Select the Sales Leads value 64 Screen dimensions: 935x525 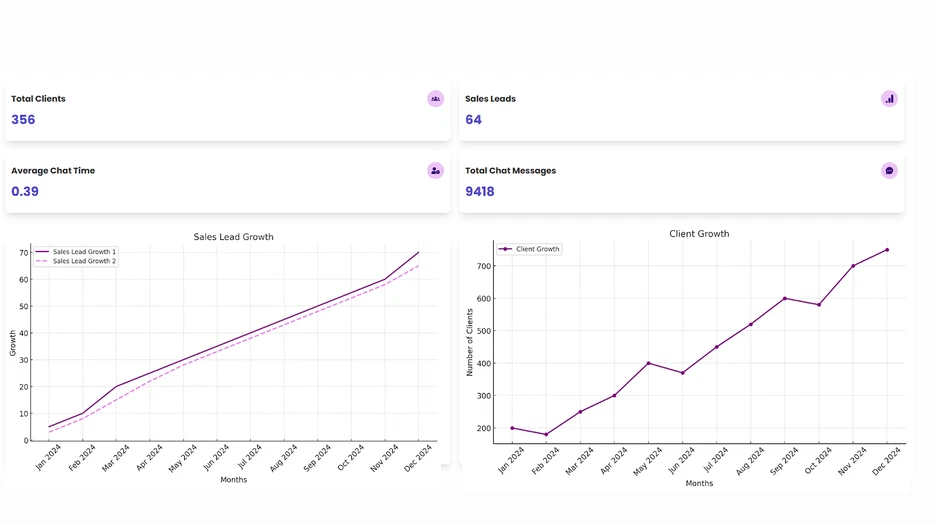click(473, 120)
